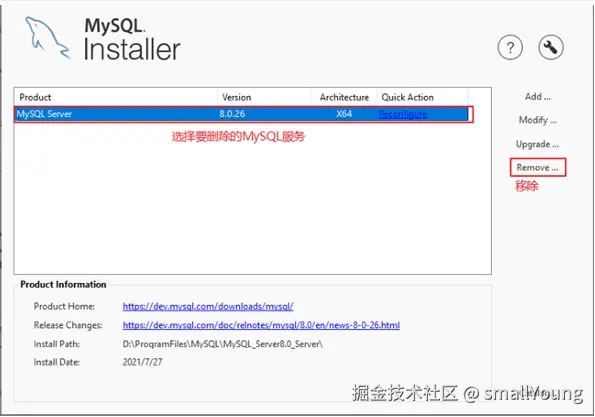595x417 pixels.
Task: Click version value 8.0.26
Action: (232, 114)
